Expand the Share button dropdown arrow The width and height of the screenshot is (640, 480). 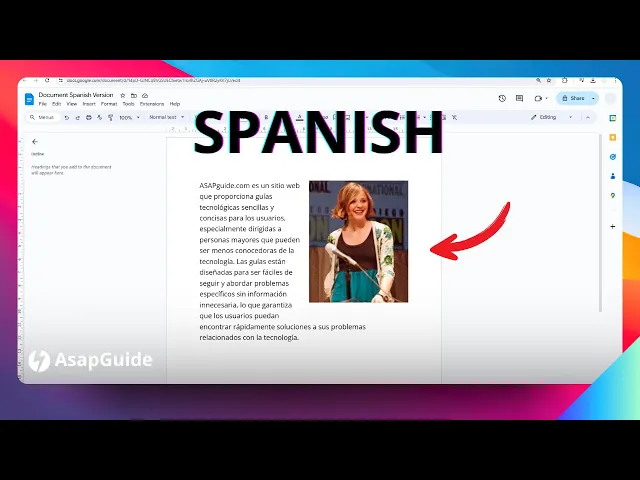point(593,98)
